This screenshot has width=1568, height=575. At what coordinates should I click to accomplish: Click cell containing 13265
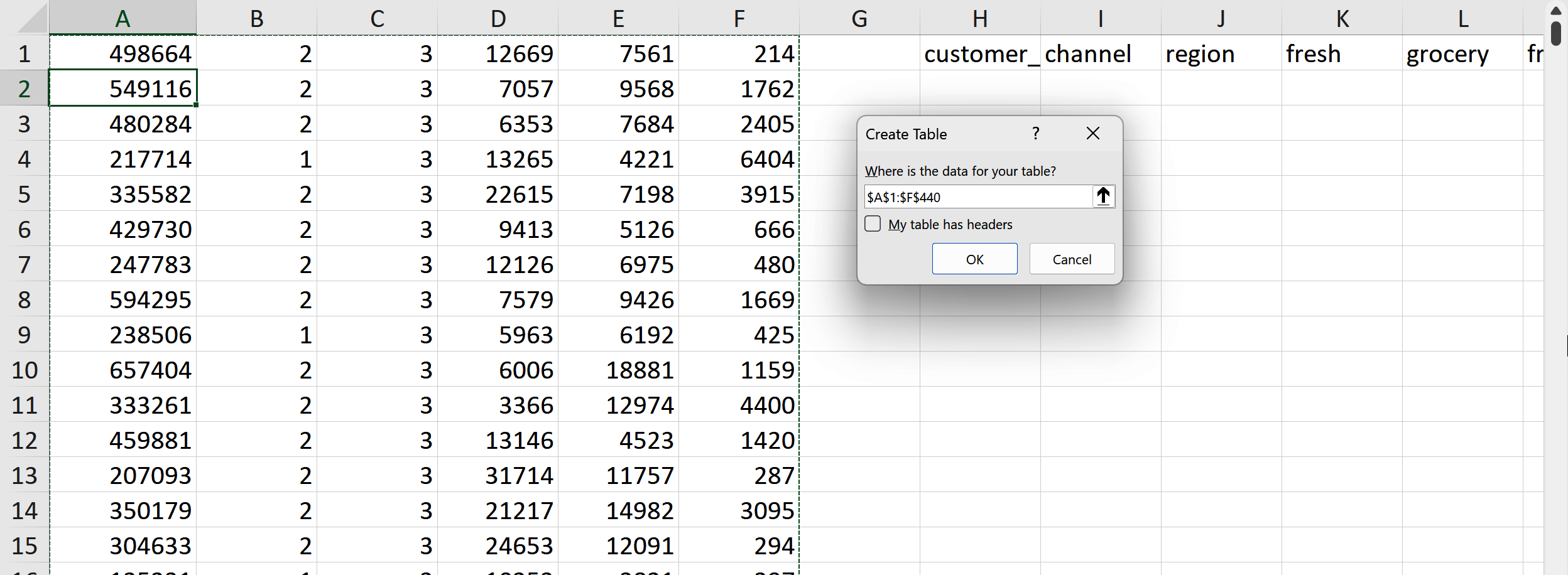tap(498, 159)
